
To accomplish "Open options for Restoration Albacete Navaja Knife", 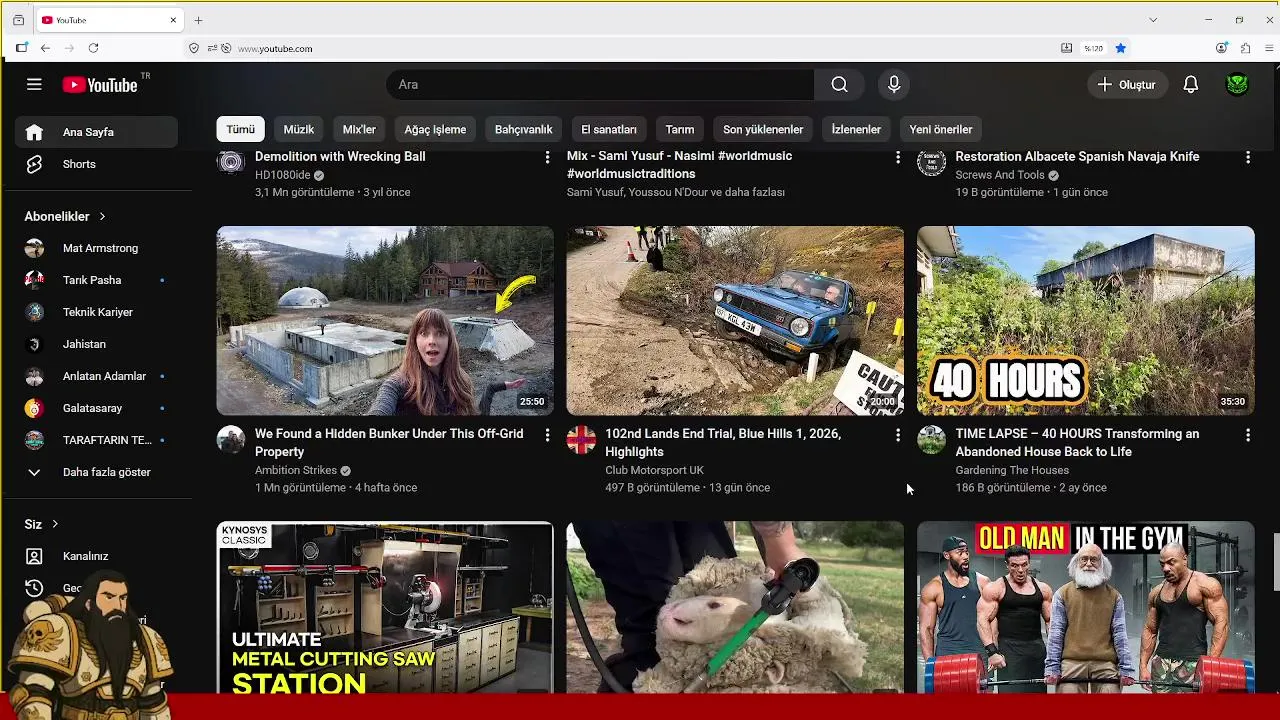I will click(x=1247, y=158).
